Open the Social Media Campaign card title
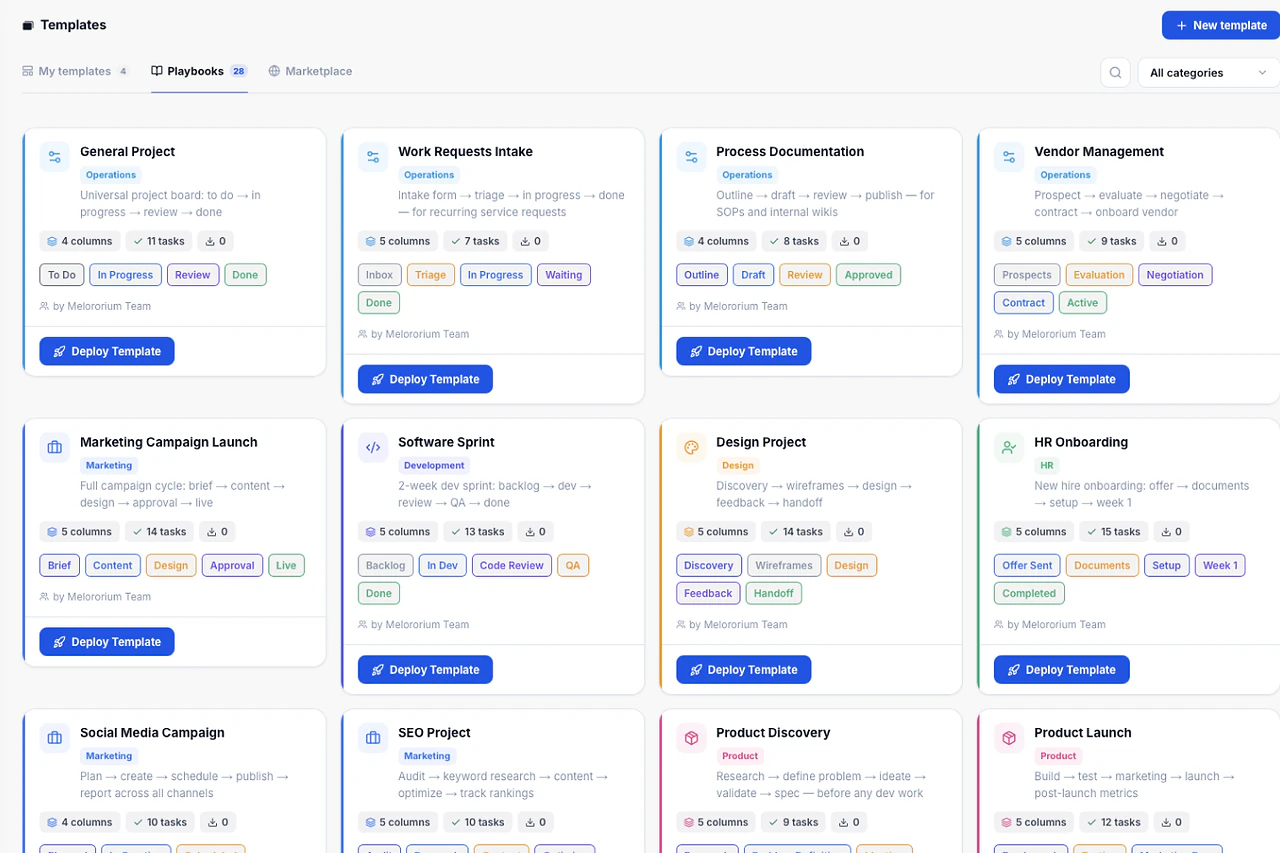This screenshot has height=853, width=1280. coord(152,733)
